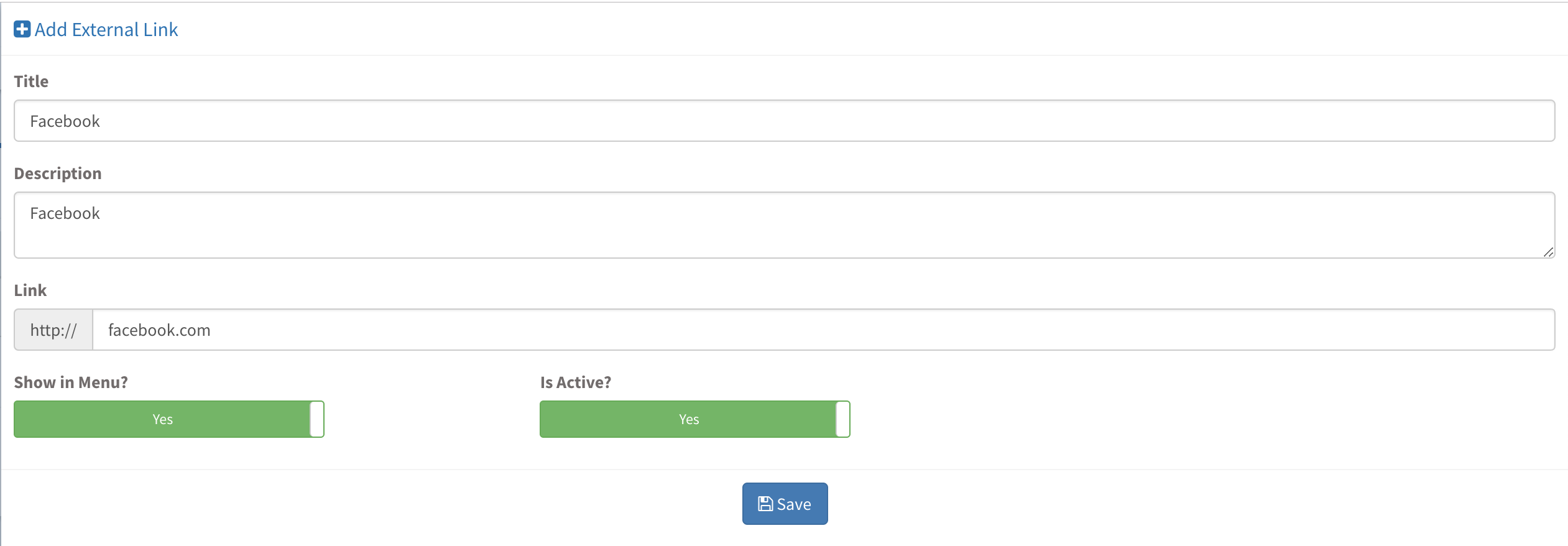This screenshot has width=1568, height=546.
Task: Click the white handle on Is Active toggle
Action: click(x=843, y=419)
